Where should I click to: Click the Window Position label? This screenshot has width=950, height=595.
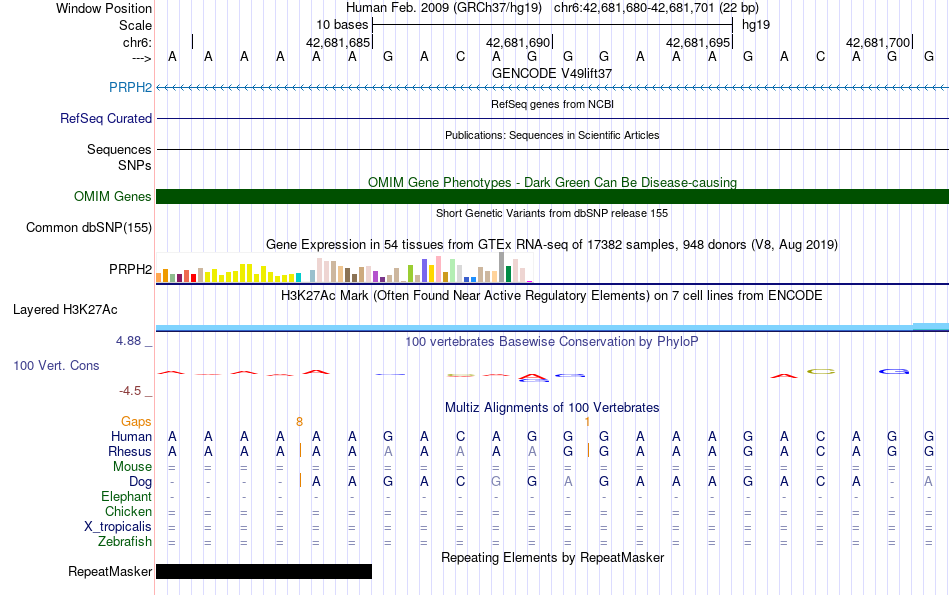[104, 8]
